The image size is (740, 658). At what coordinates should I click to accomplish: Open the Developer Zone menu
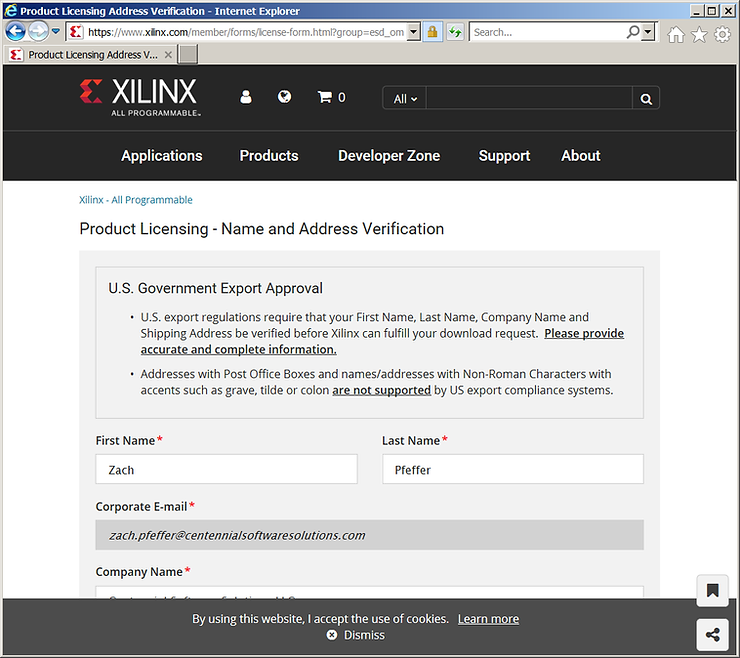click(x=389, y=156)
